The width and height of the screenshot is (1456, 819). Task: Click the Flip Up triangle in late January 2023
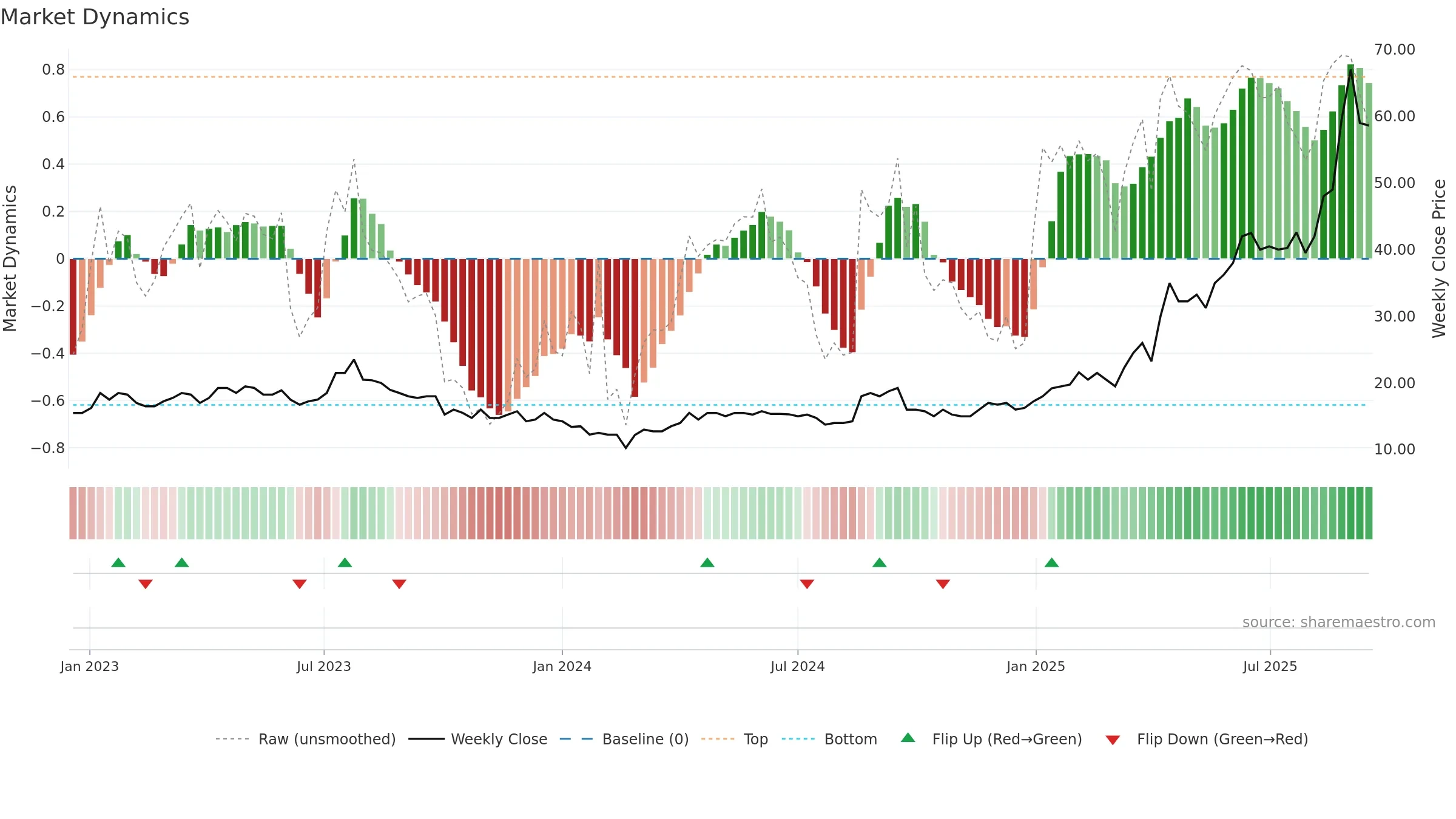click(118, 562)
